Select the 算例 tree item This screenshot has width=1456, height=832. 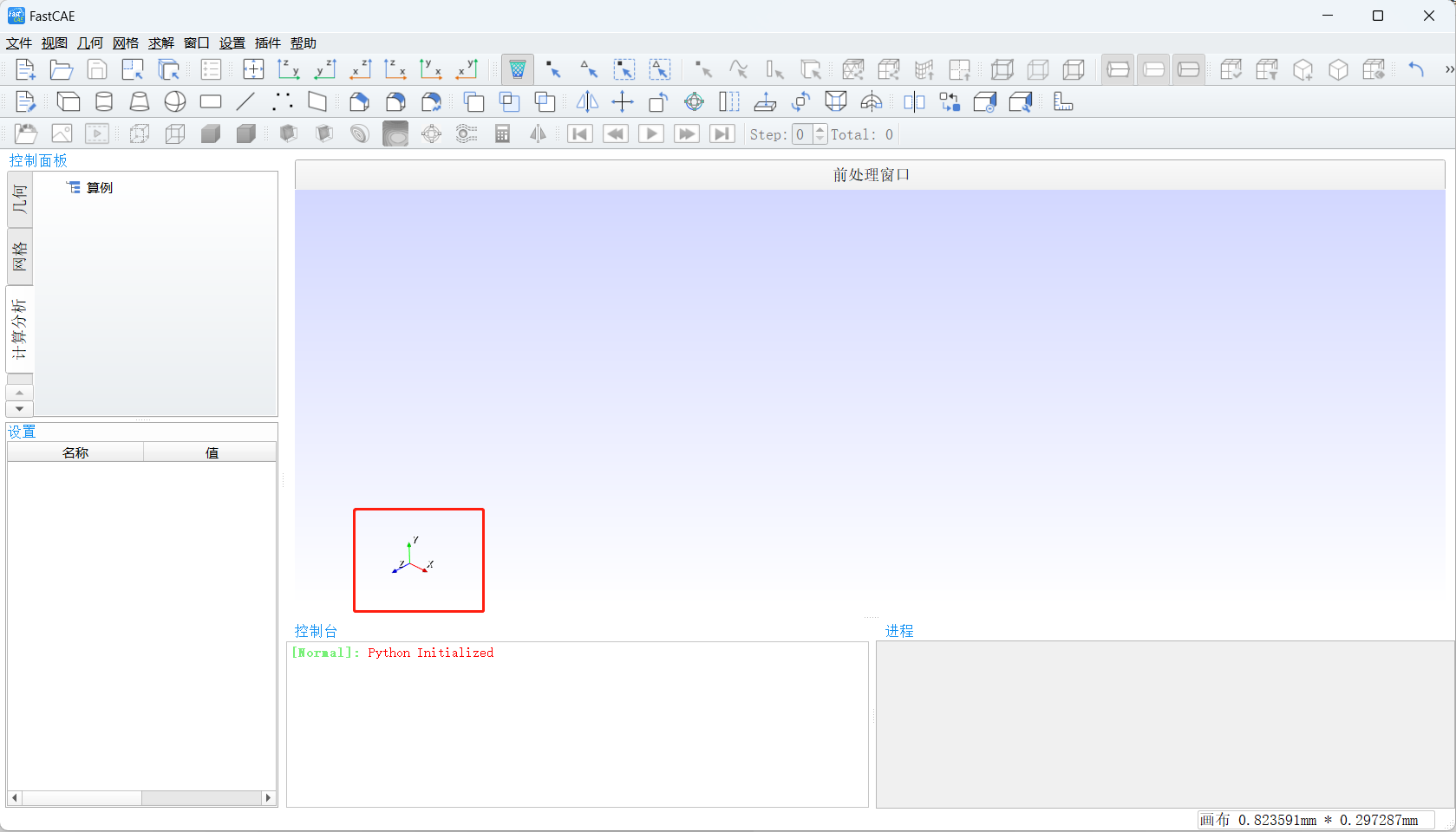tap(100, 188)
